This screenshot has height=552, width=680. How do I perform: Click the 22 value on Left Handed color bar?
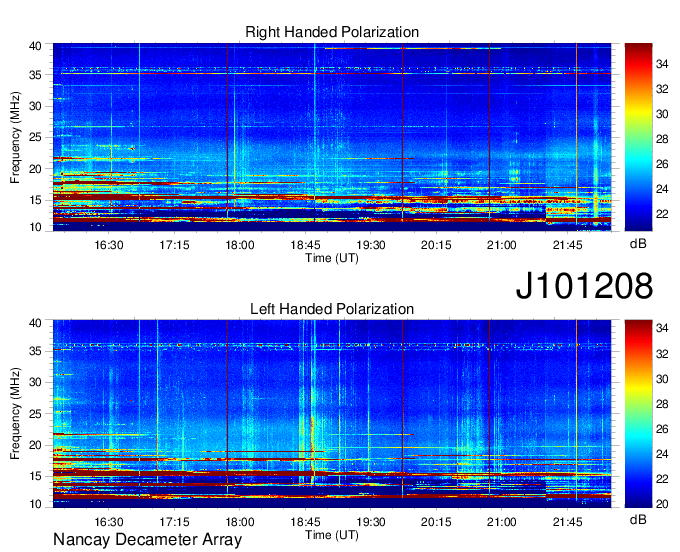click(x=662, y=479)
